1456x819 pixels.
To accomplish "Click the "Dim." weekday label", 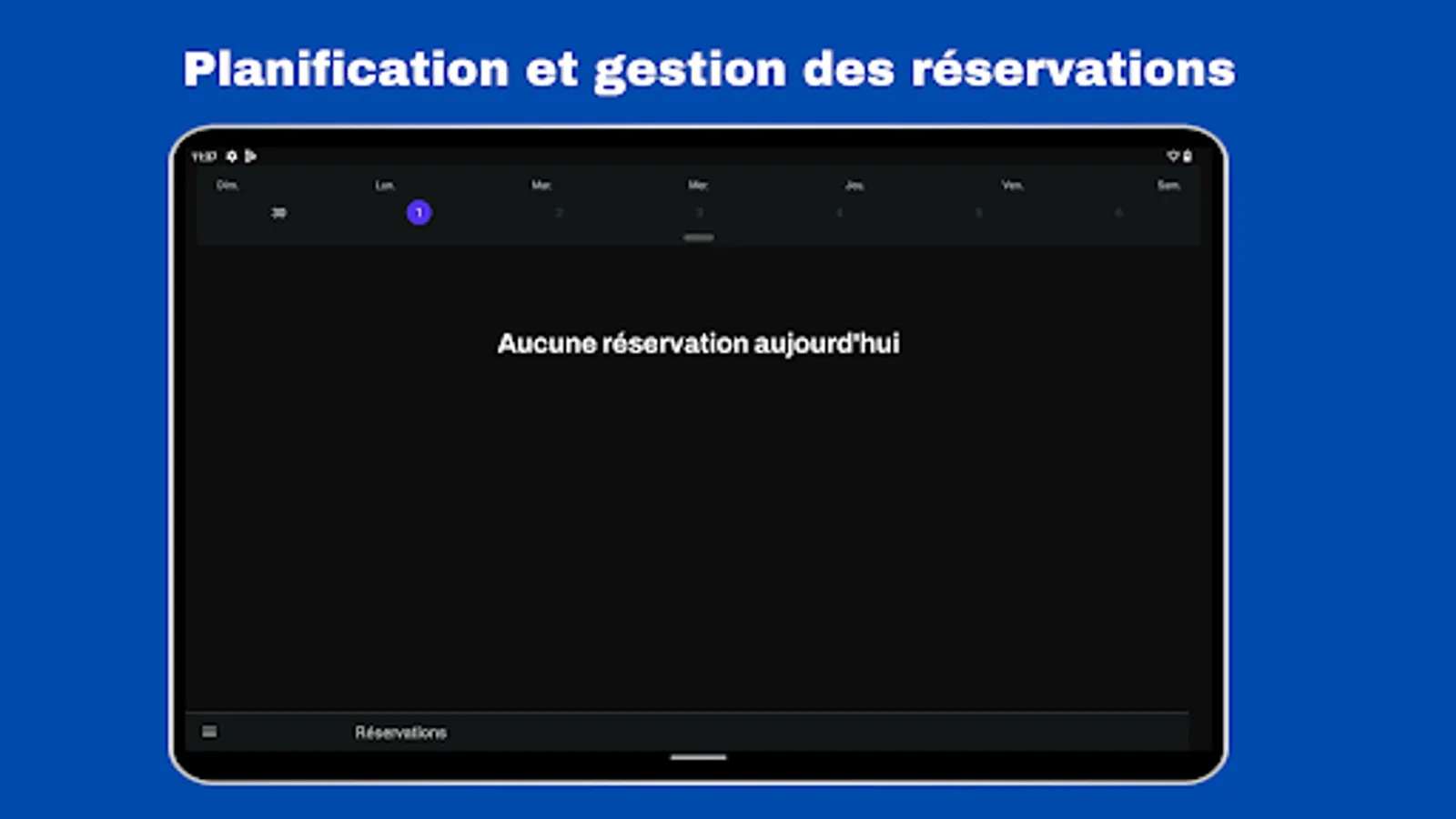I will coord(227,186).
